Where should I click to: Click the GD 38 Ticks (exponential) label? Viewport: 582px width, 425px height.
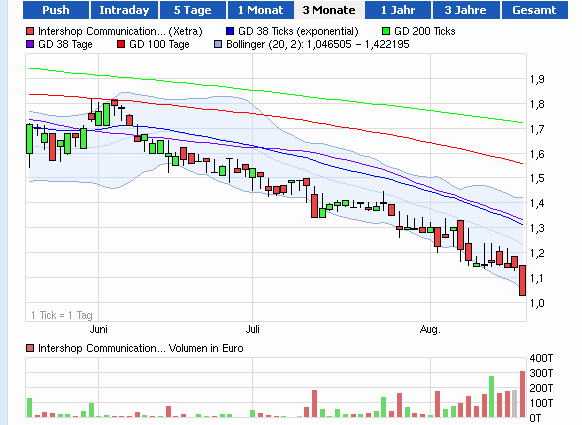298,31
